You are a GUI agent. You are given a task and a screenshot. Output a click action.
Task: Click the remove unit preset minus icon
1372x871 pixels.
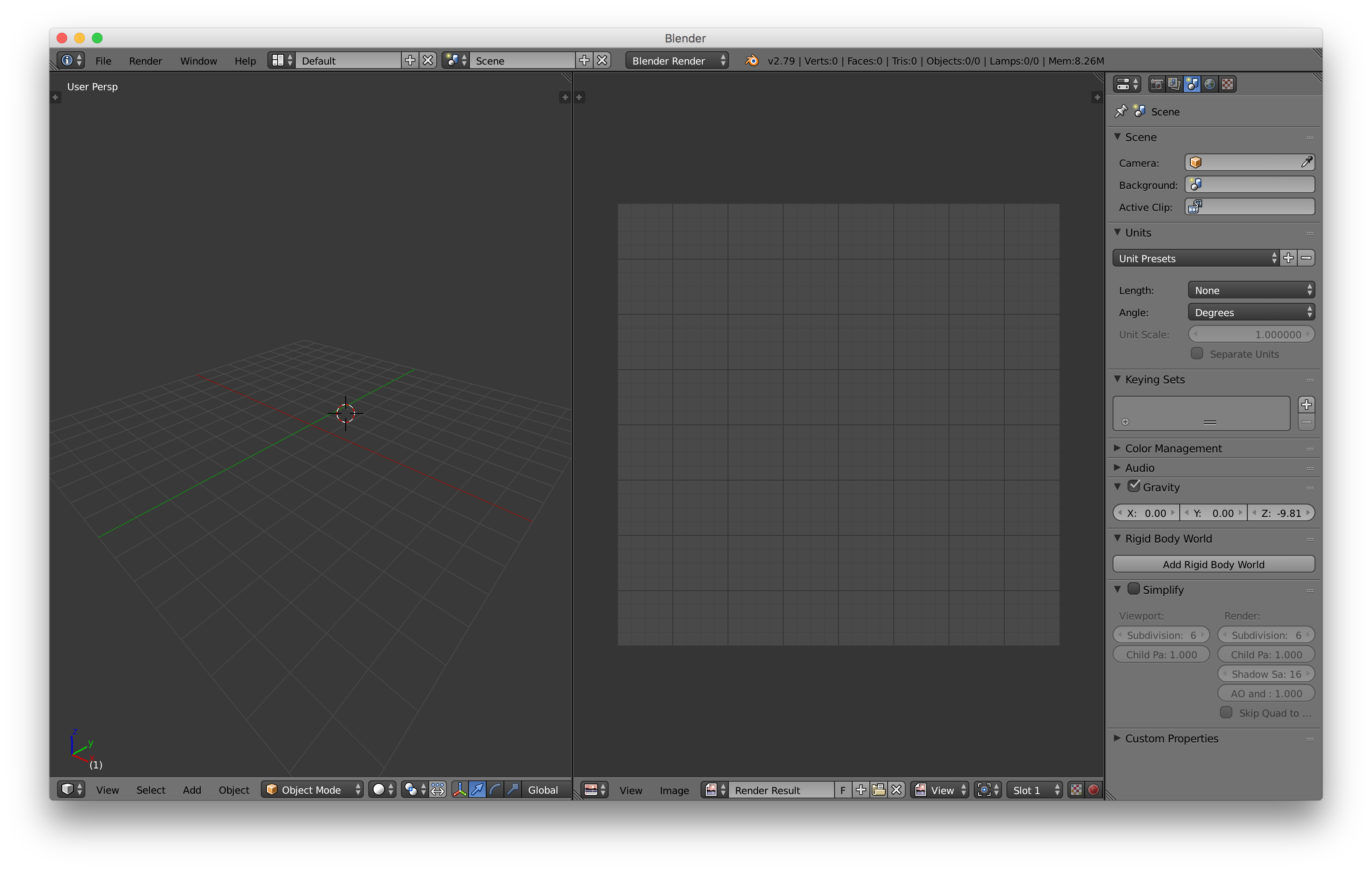pyautogui.click(x=1307, y=258)
